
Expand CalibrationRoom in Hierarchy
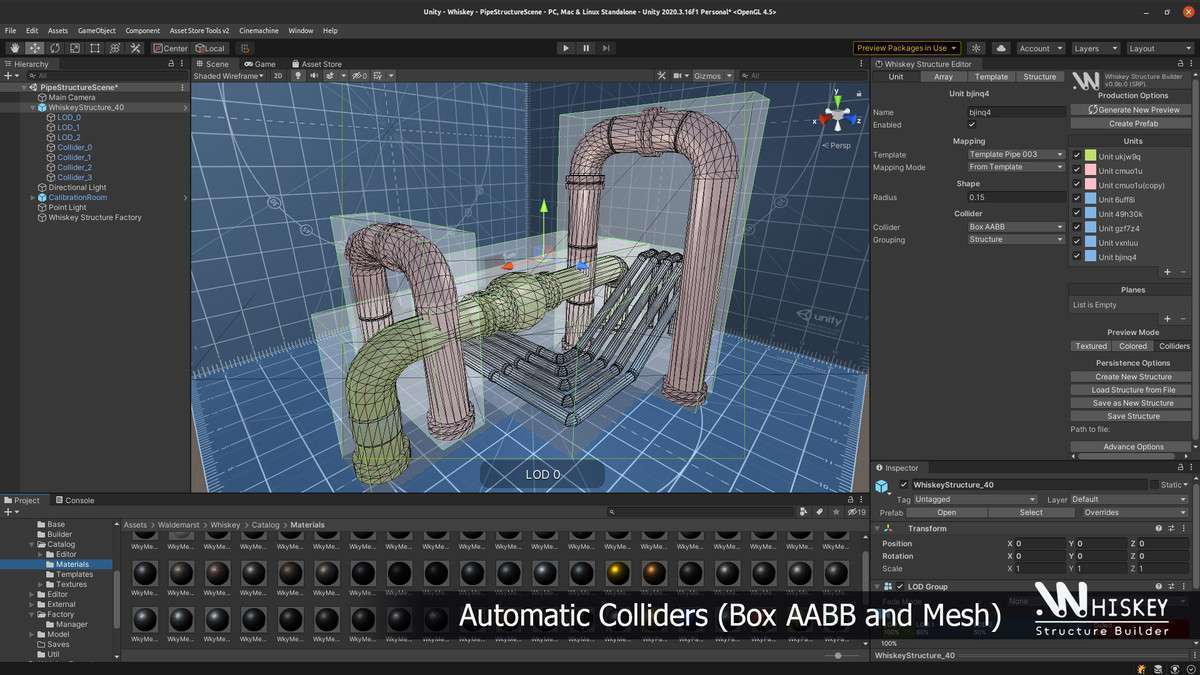click(x=33, y=197)
